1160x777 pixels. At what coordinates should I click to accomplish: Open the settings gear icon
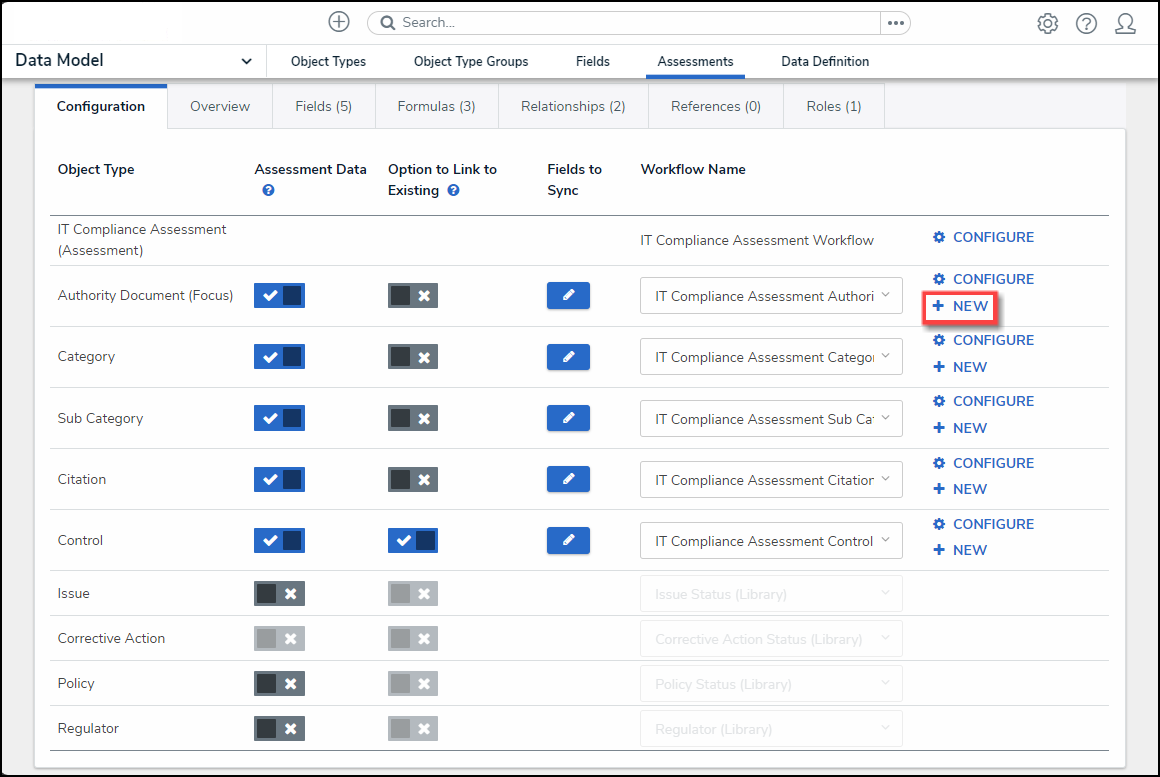coord(1047,24)
